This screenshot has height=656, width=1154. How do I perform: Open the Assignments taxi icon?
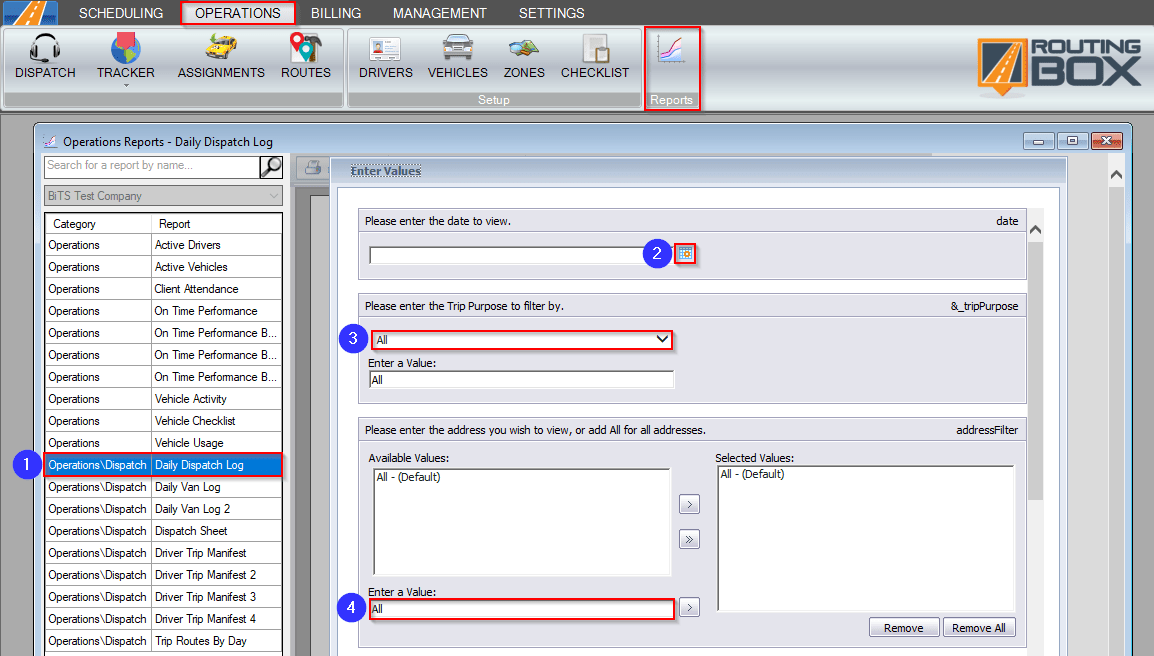pyautogui.click(x=221, y=48)
